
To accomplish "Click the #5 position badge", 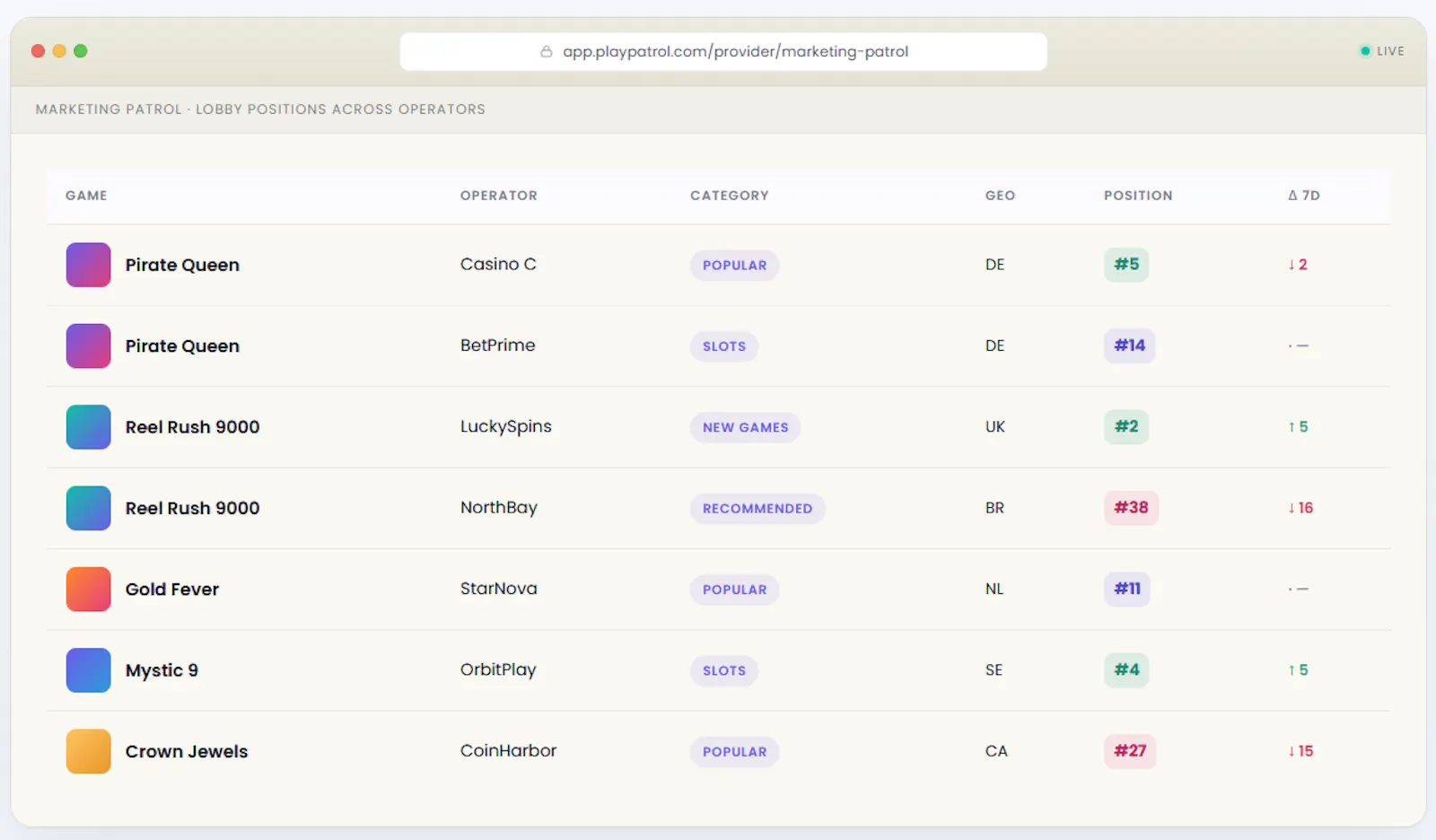I will (x=1126, y=265).
